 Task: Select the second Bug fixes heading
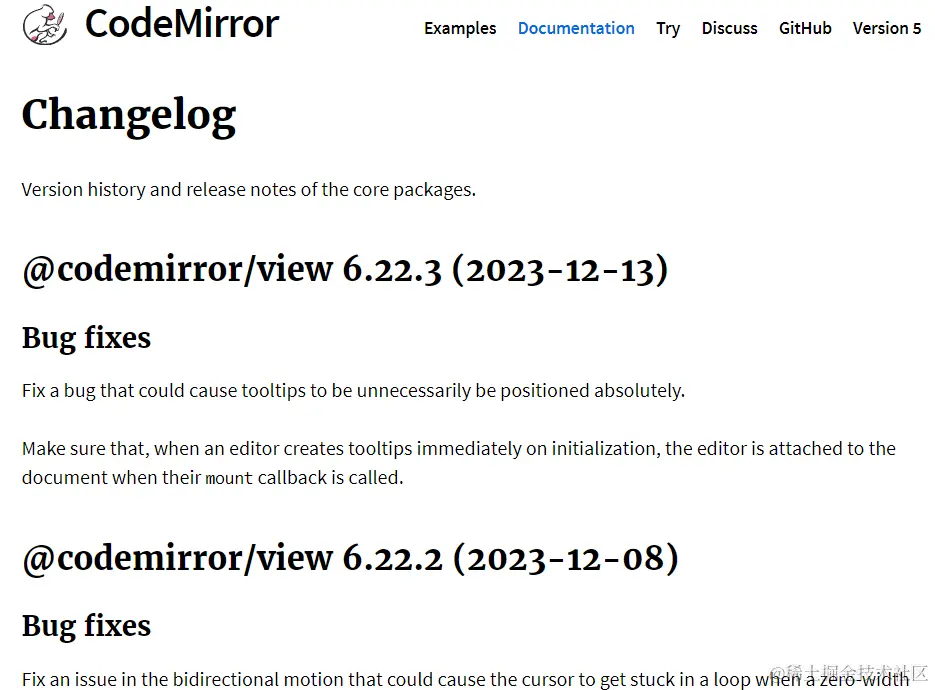pyautogui.click(x=86, y=625)
